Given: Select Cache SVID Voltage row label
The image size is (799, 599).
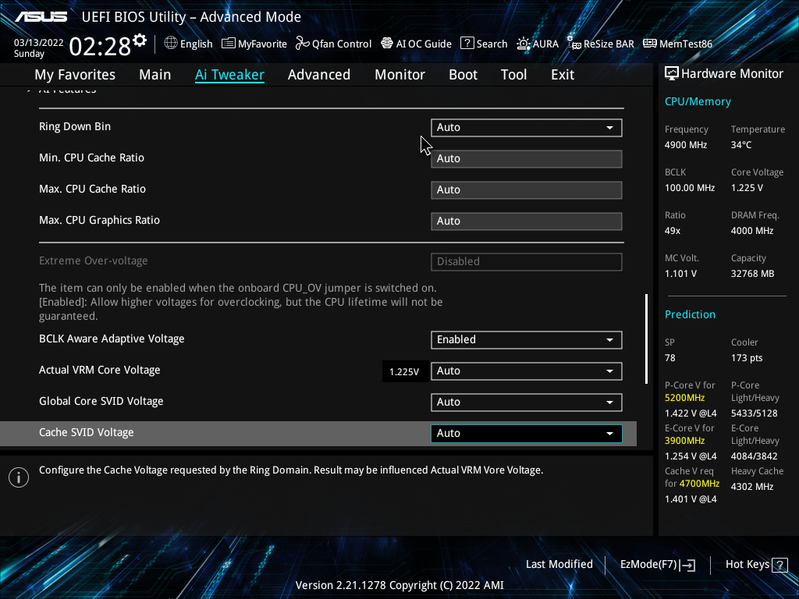Looking at the screenshot, I should pyautogui.click(x=86, y=432).
